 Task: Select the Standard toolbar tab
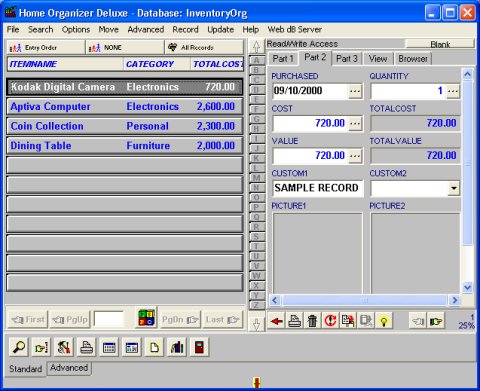tap(26, 369)
